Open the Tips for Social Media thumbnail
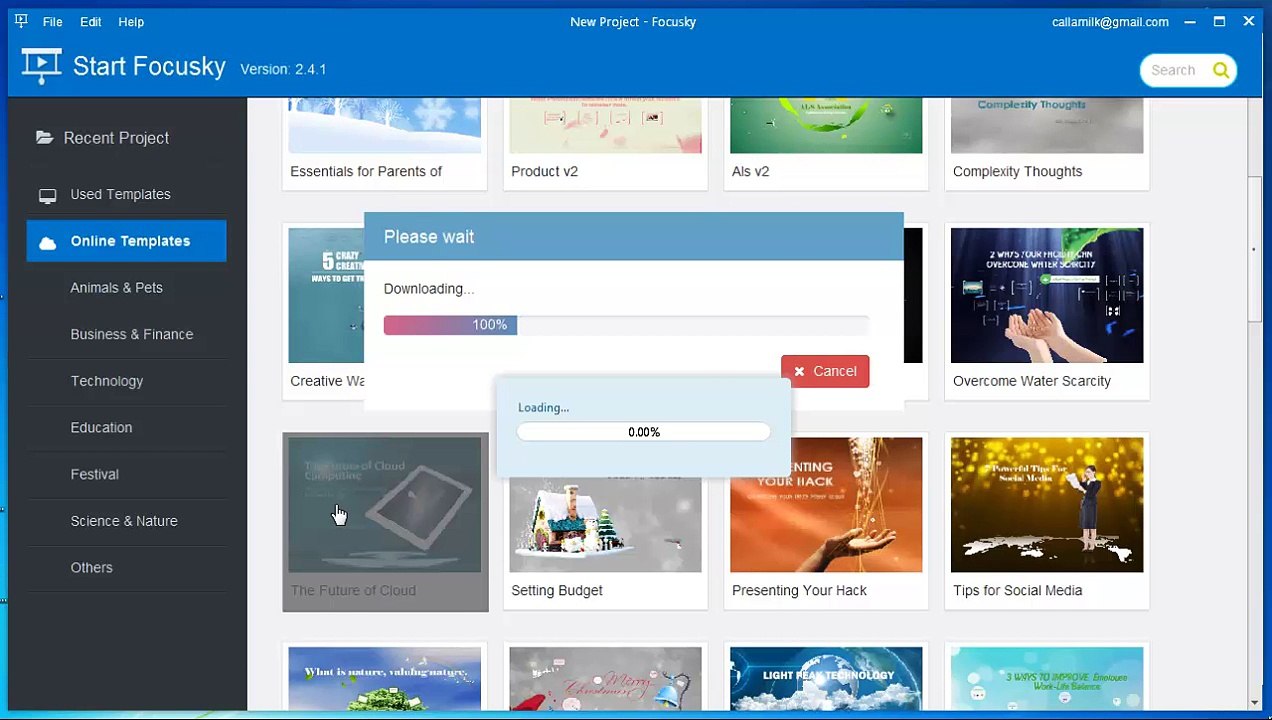1272x720 pixels. 1047,505
